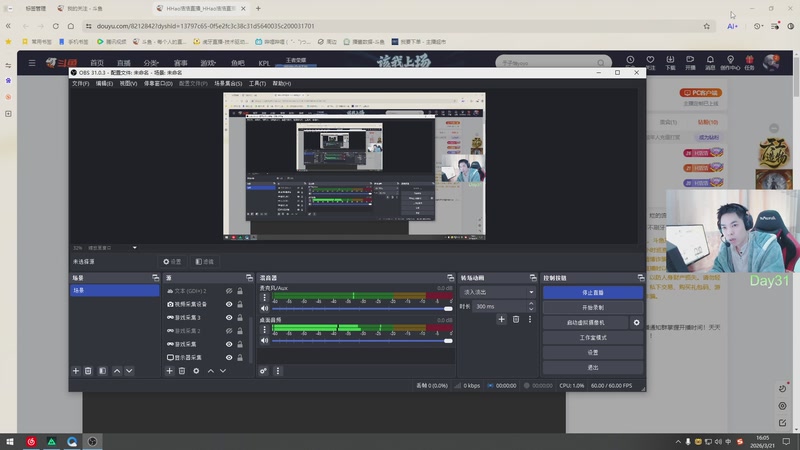This screenshot has width=800, height=450.
Task: Open source properties gear icon
Action: (x=196, y=371)
